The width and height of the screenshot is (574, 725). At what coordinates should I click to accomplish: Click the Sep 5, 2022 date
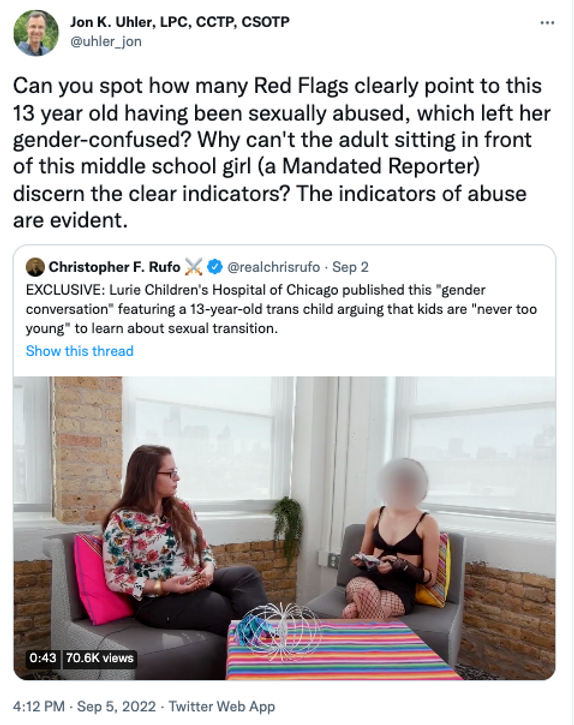(116, 707)
